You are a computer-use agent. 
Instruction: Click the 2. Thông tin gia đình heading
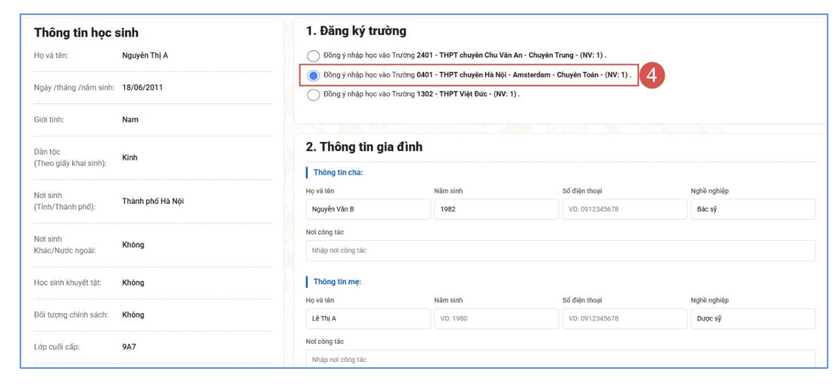click(x=364, y=147)
